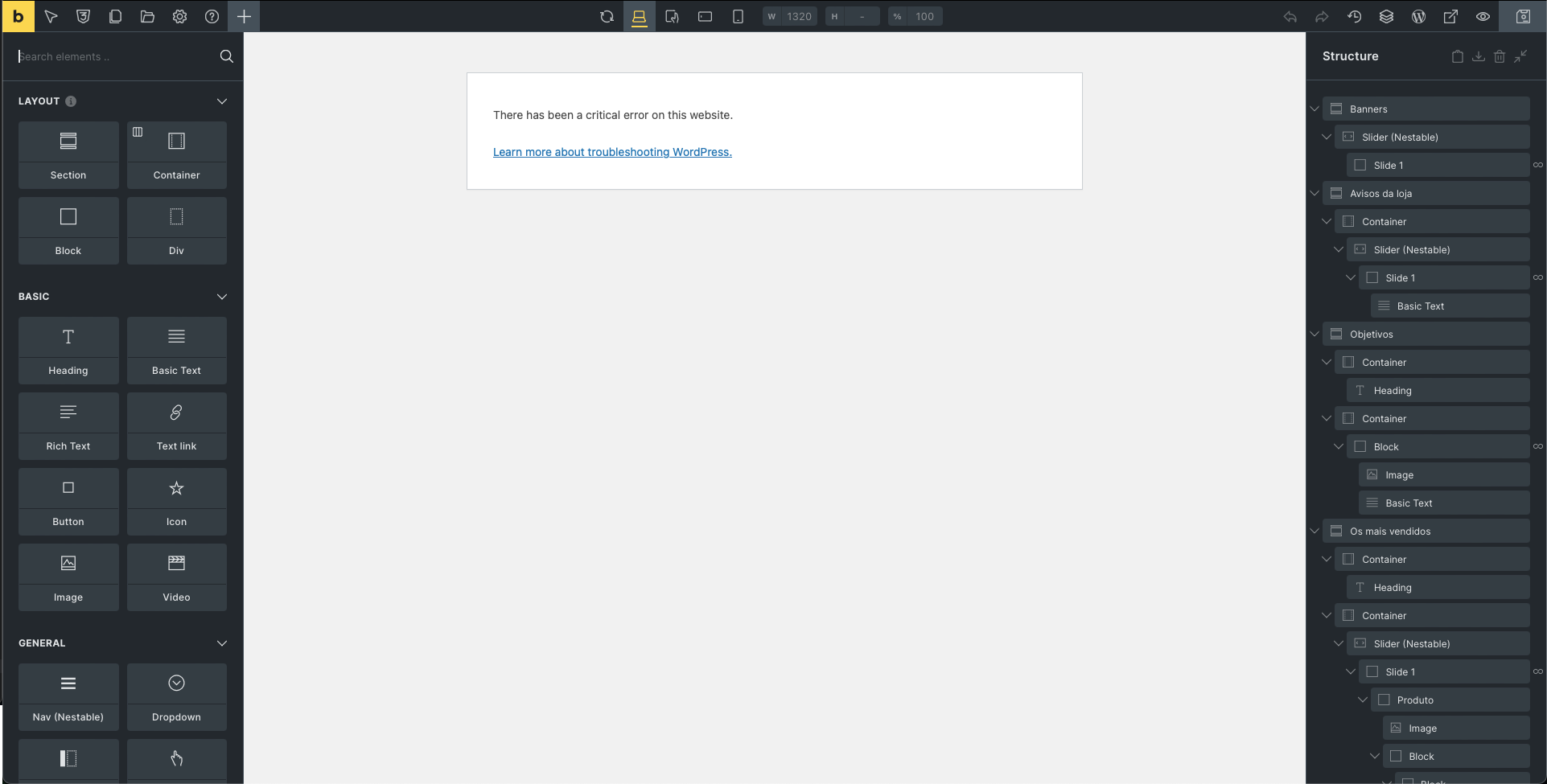The height and width of the screenshot is (784, 1547).
Task: Switch to mobile portrait breakpoint
Action: pyautogui.click(x=738, y=16)
